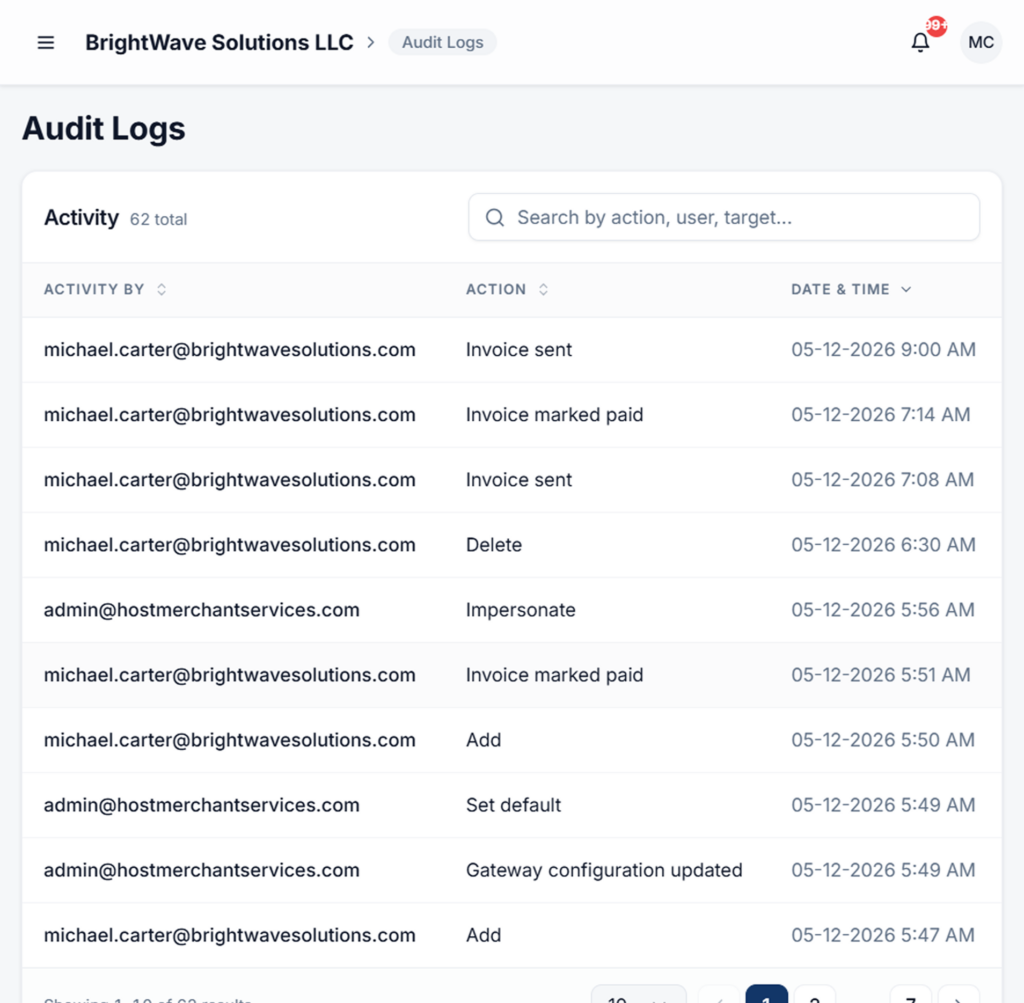Click 'Add' in the 5:47 AM row
Screen dimensions: 1024x1003
[483, 936]
